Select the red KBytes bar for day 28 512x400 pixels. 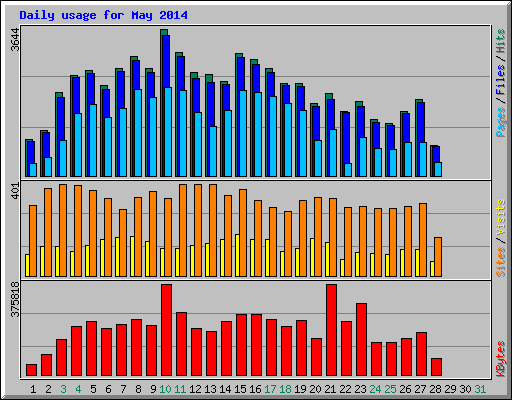point(436,367)
